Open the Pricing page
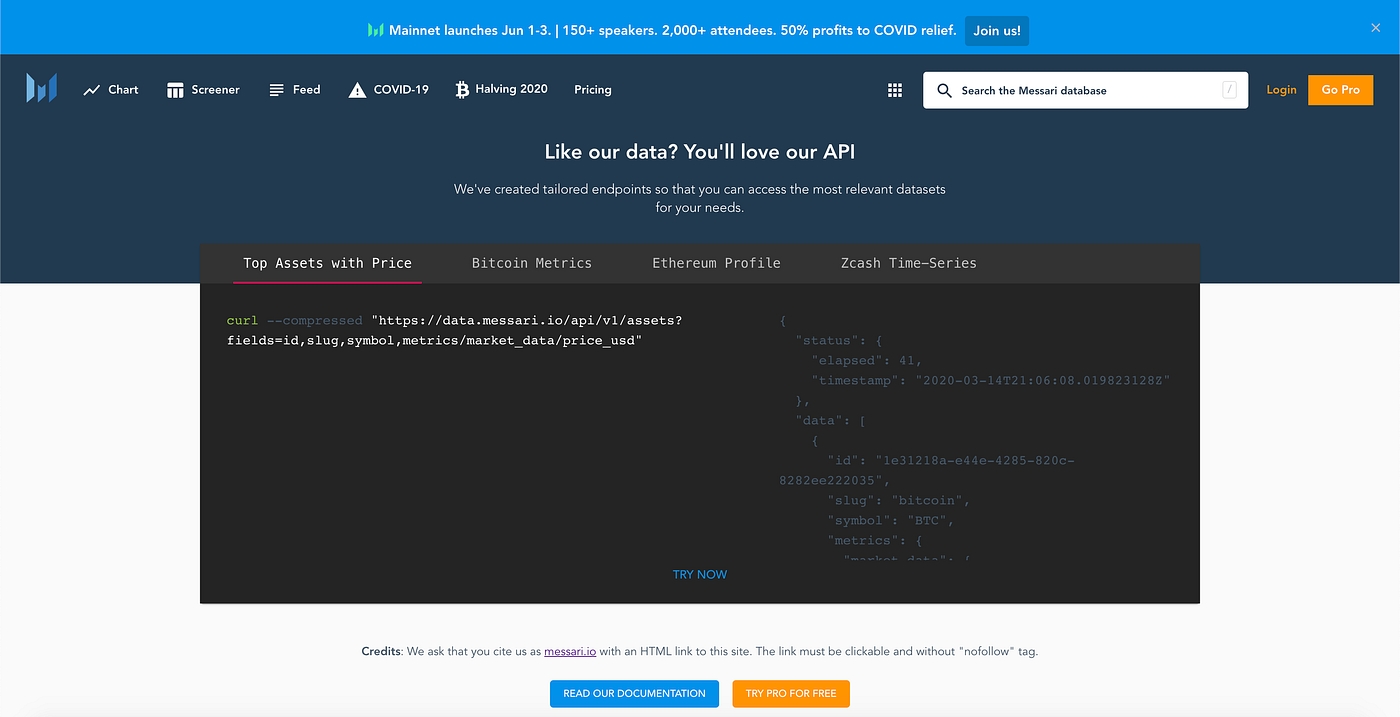This screenshot has height=717, width=1400. point(592,90)
